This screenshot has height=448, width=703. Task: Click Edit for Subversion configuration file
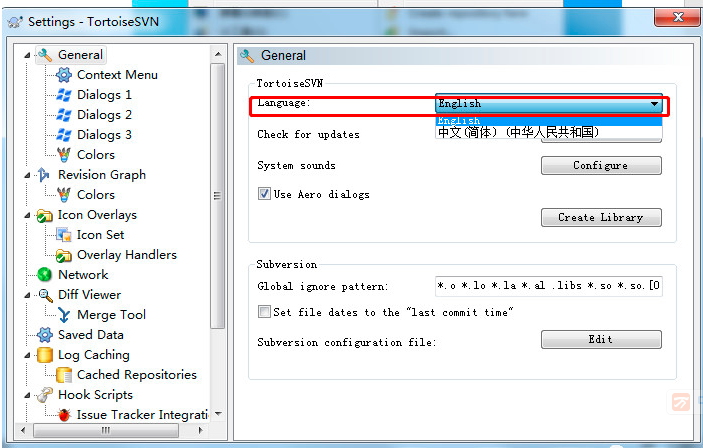(601, 339)
